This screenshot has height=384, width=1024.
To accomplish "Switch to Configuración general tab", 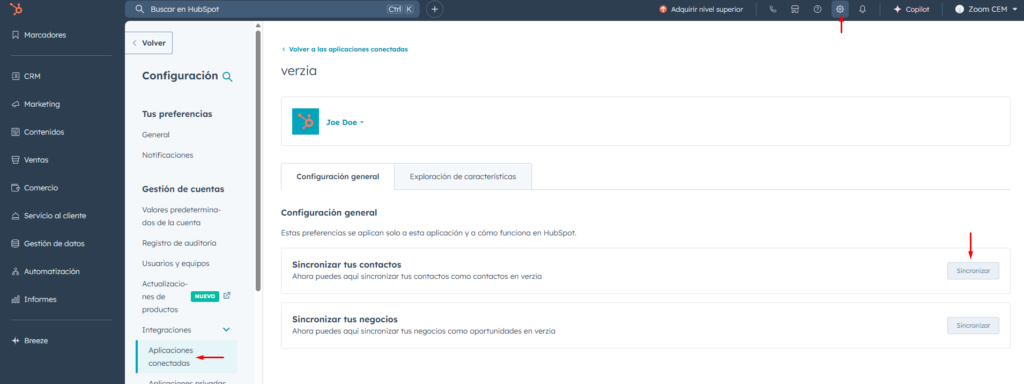I will click(338, 176).
